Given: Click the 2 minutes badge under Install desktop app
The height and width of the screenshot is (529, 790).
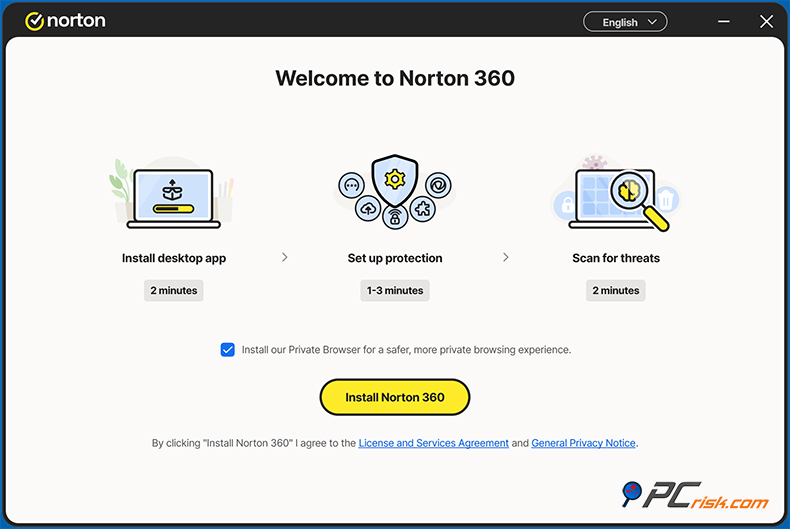Looking at the screenshot, I should pos(174,291).
